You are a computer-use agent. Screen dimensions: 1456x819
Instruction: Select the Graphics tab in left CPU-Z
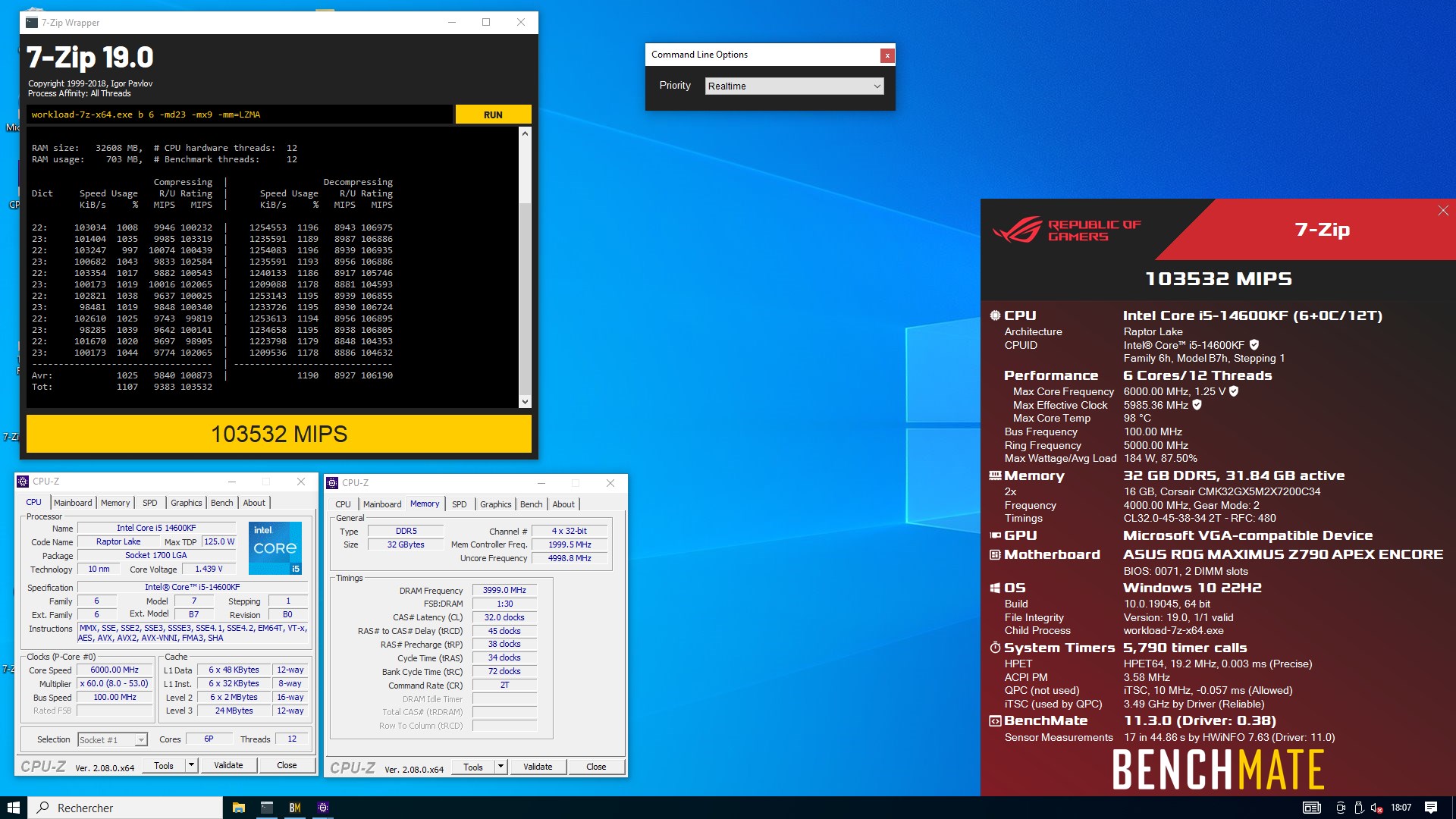tap(187, 503)
